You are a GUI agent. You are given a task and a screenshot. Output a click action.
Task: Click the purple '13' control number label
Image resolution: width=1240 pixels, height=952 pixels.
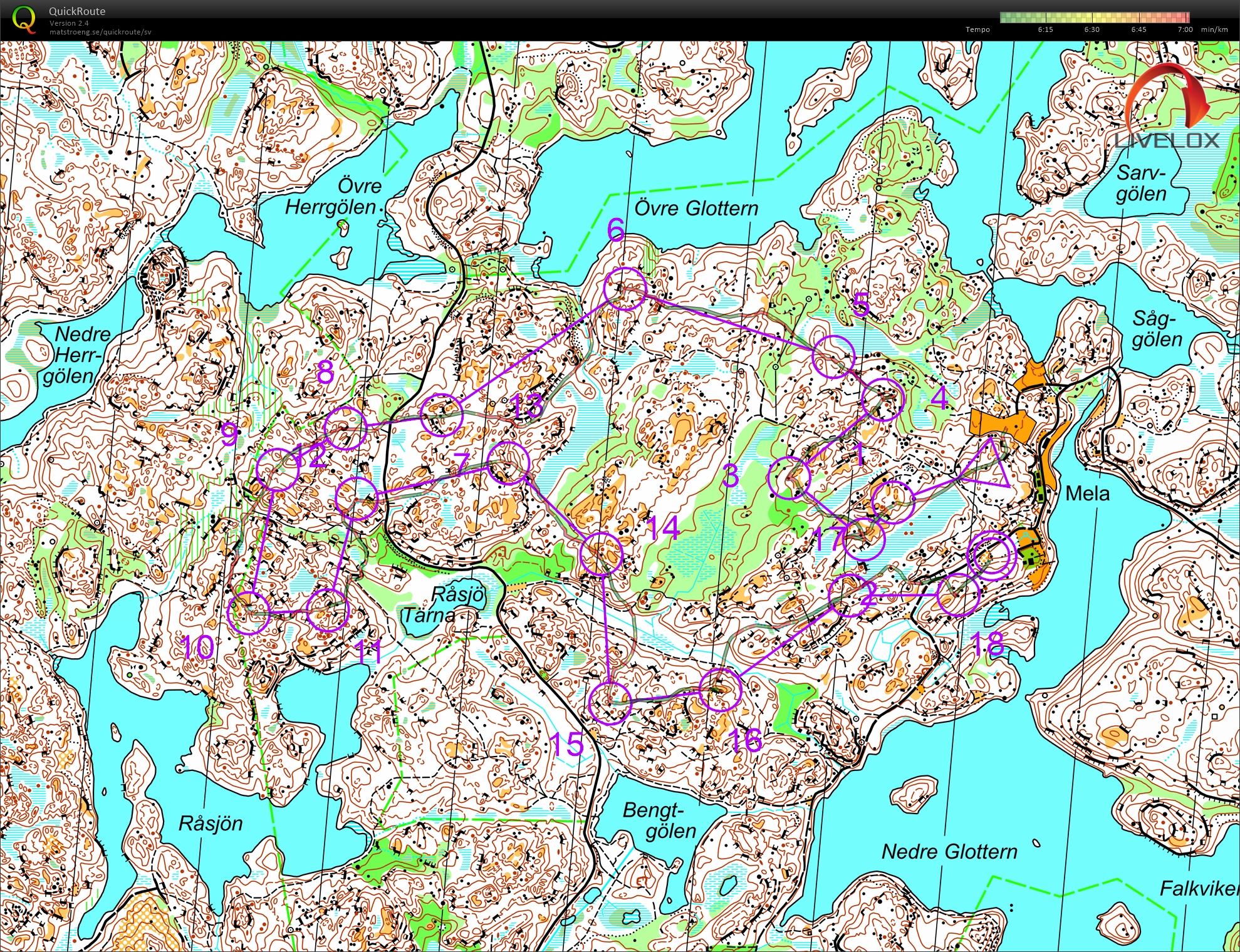(528, 406)
